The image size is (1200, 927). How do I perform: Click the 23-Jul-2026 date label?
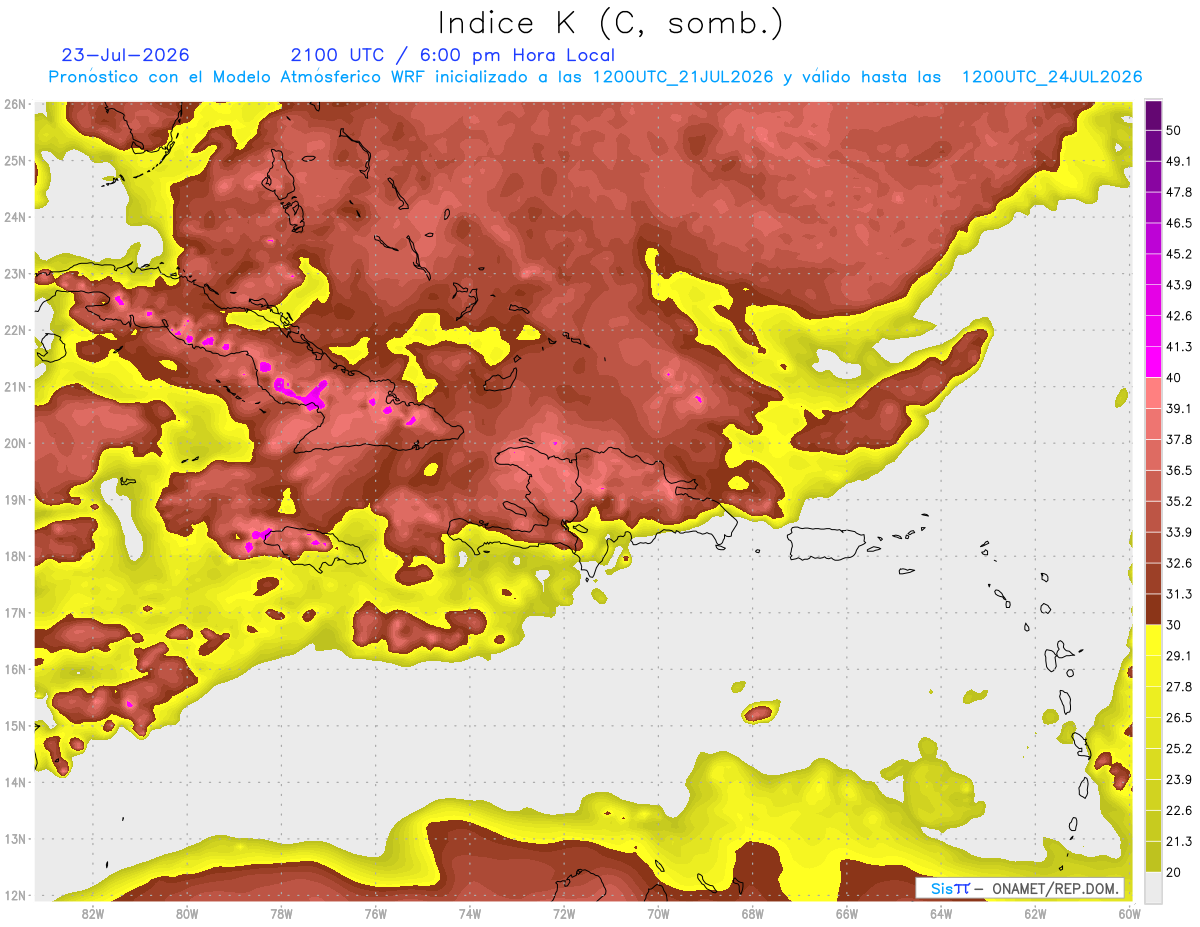tap(125, 55)
